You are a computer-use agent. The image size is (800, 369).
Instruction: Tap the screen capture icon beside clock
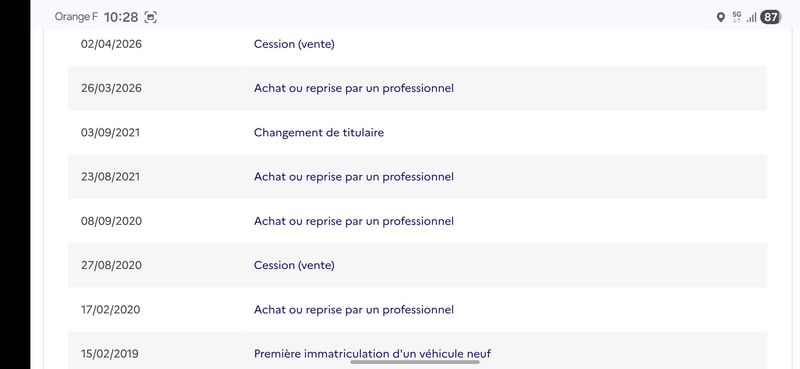(x=150, y=17)
